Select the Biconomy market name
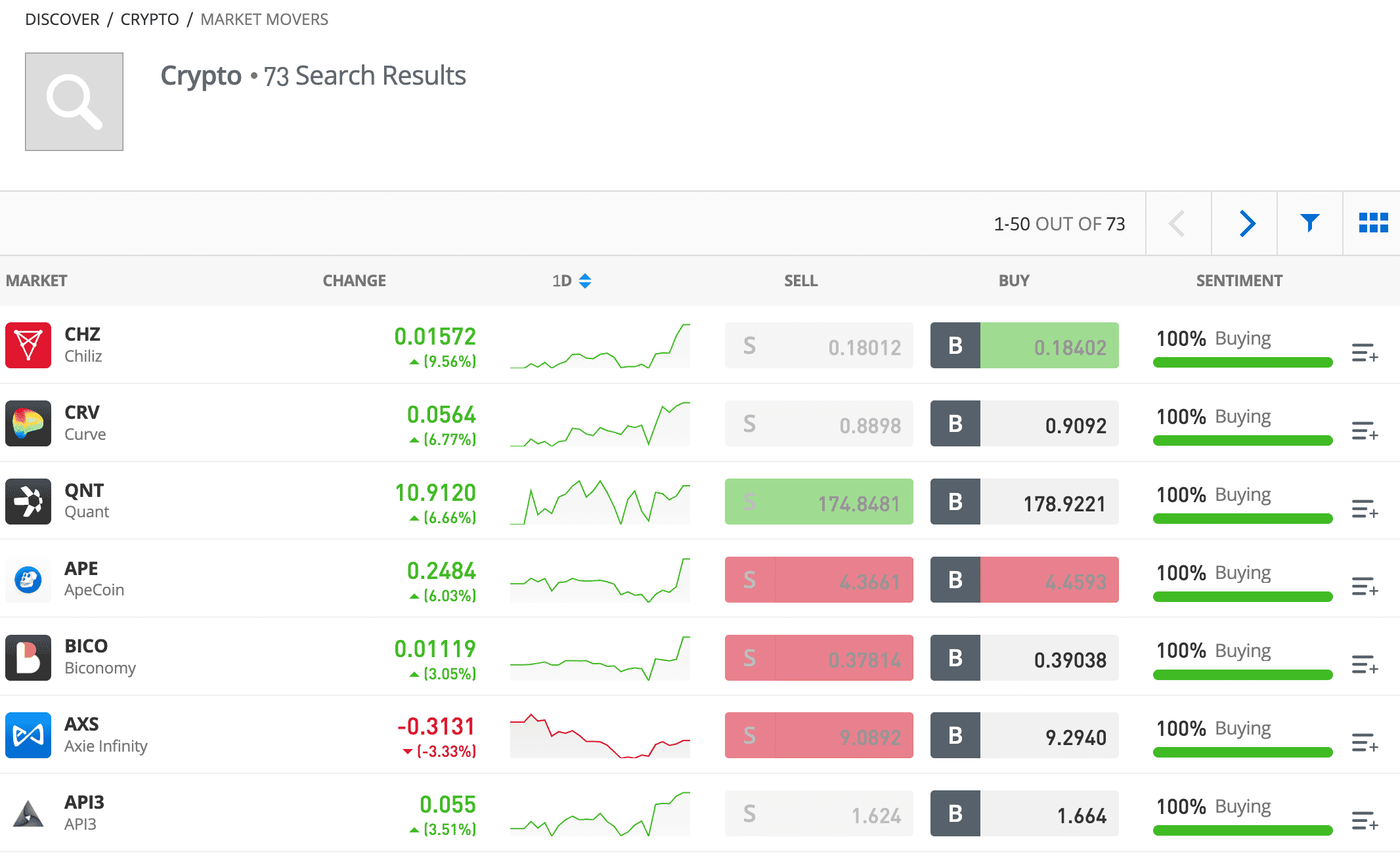 click(x=100, y=668)
